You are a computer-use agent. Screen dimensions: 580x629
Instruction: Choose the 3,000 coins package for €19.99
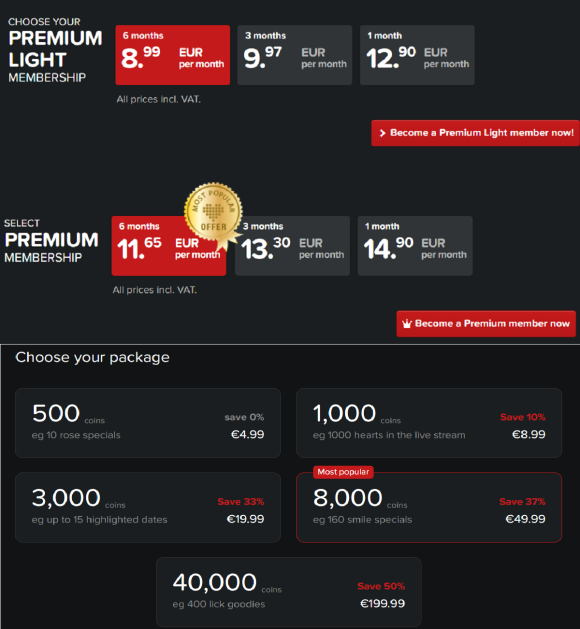click(148, 507)
